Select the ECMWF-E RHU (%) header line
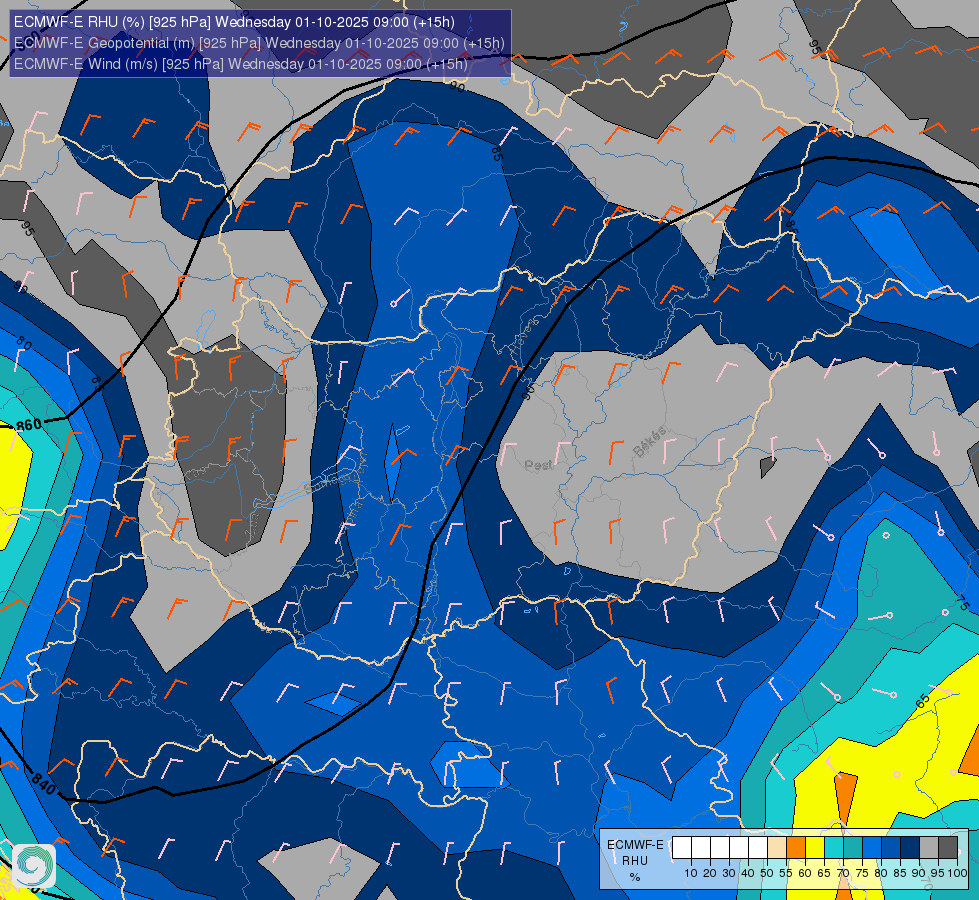This screenshot has height=900, width=979. [234, 22]
